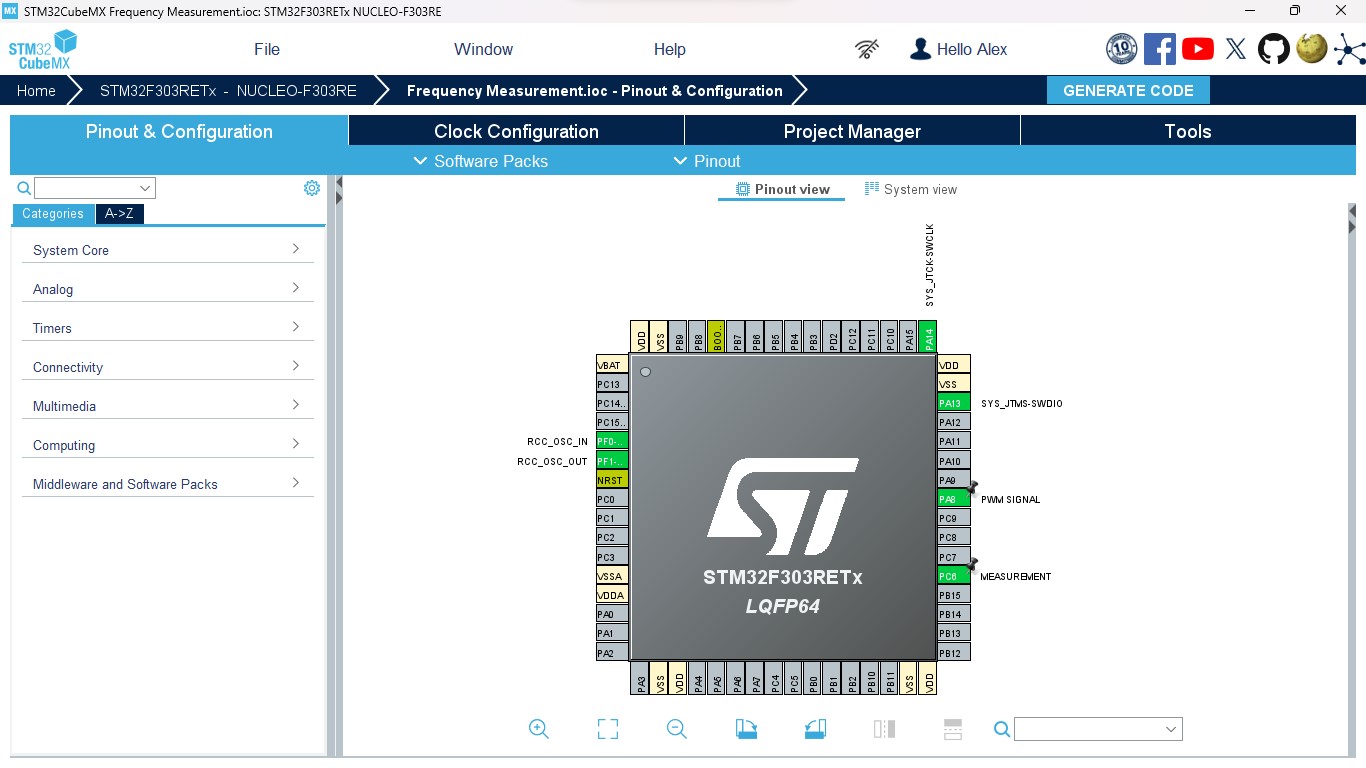The height and width of the screenshot is (768, 1366).
Task: Open settings gear in categories panel
Action: point(312,188)
